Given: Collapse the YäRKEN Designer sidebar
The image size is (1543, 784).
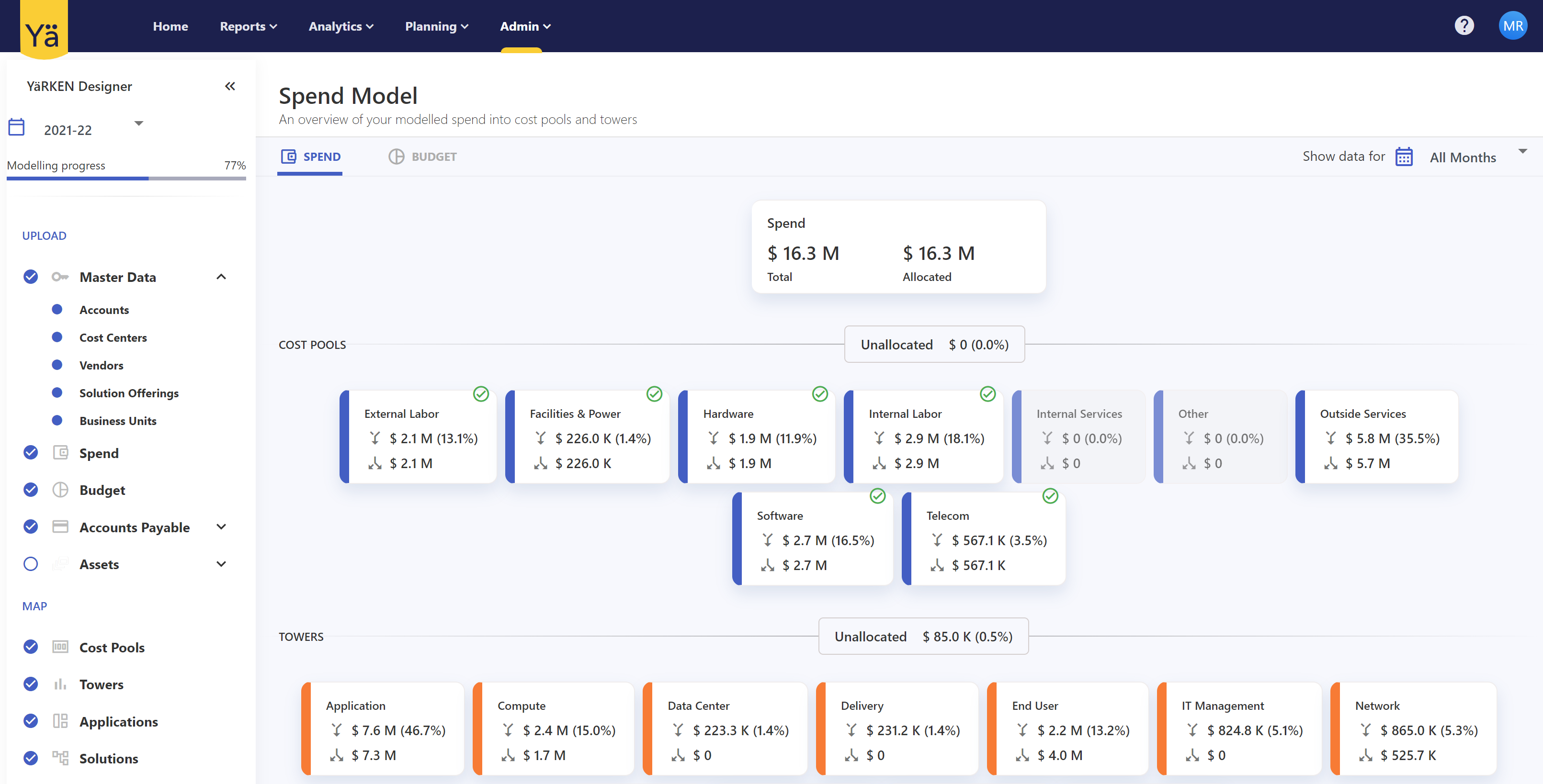Looking at the screenshot, I should pyautogui.click(x=230, y=86).
